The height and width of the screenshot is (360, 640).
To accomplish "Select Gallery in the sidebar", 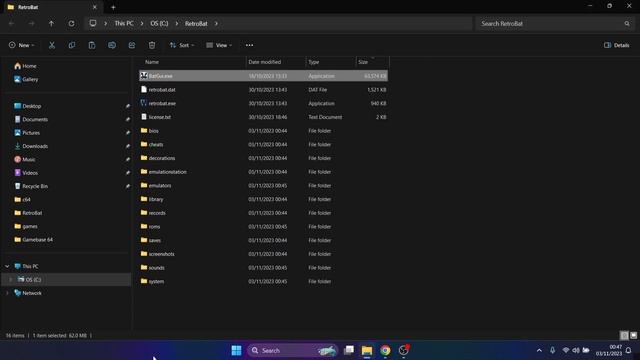I will pos(26,79).
